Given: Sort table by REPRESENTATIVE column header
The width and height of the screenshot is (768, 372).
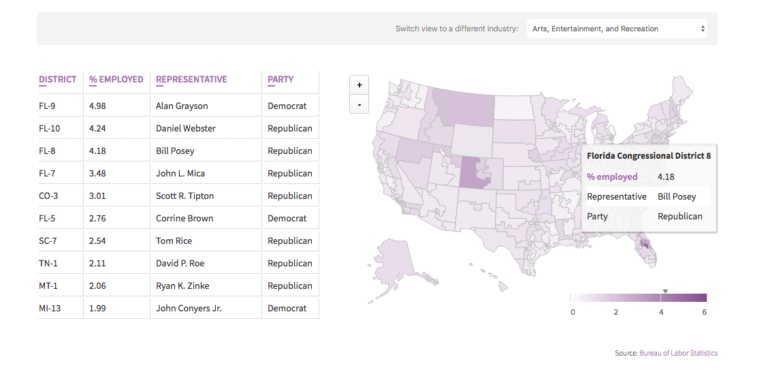Looking at the screenshot, I should click(192, 79).
